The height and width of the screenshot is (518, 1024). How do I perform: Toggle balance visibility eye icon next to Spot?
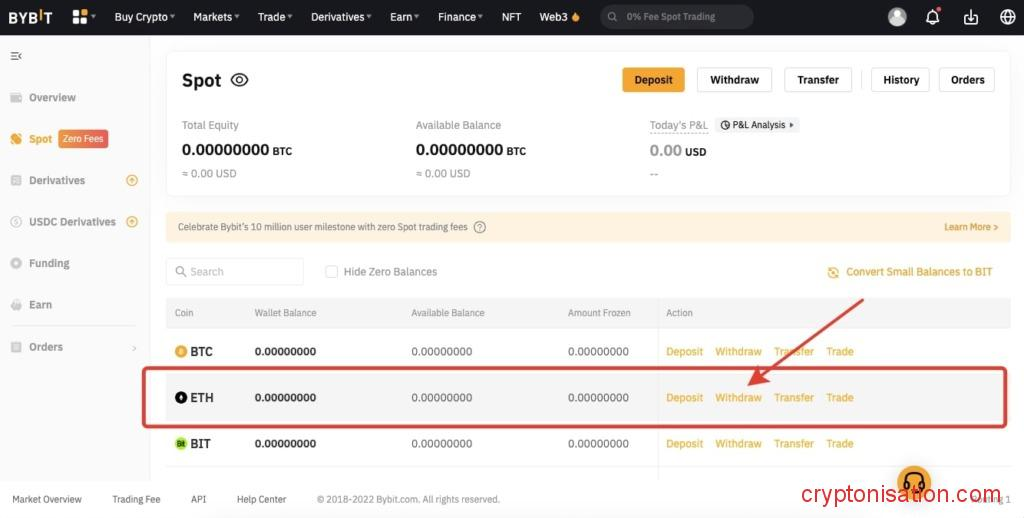[x=239, y=80]
